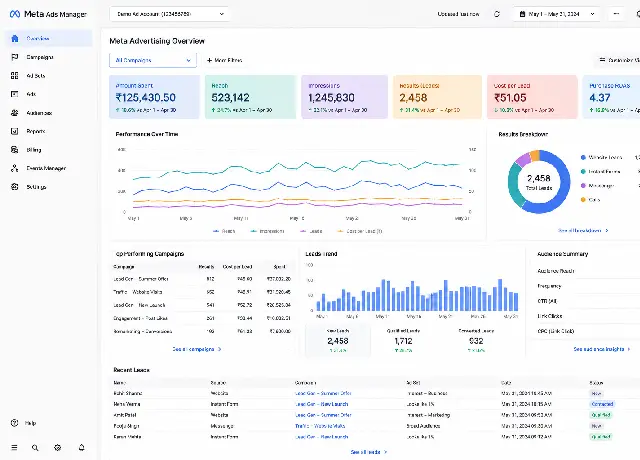Click the search magnifier icon at sidebar bottom
This screenshot has height=460, width=640.
click(x=35, y=448)
